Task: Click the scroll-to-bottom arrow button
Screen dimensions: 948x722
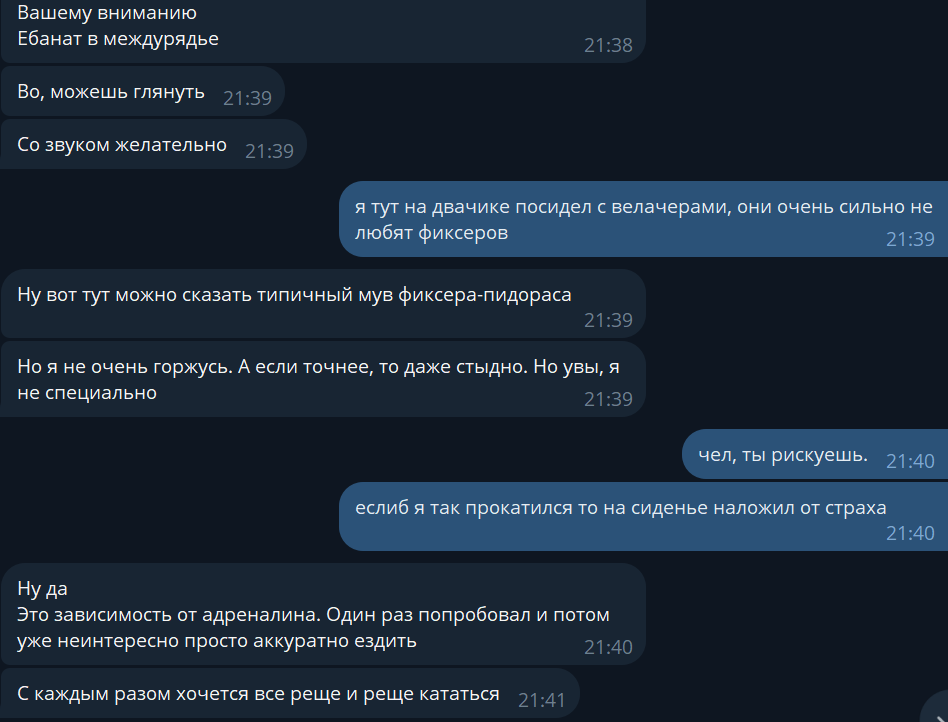Action: click(938, 711)
